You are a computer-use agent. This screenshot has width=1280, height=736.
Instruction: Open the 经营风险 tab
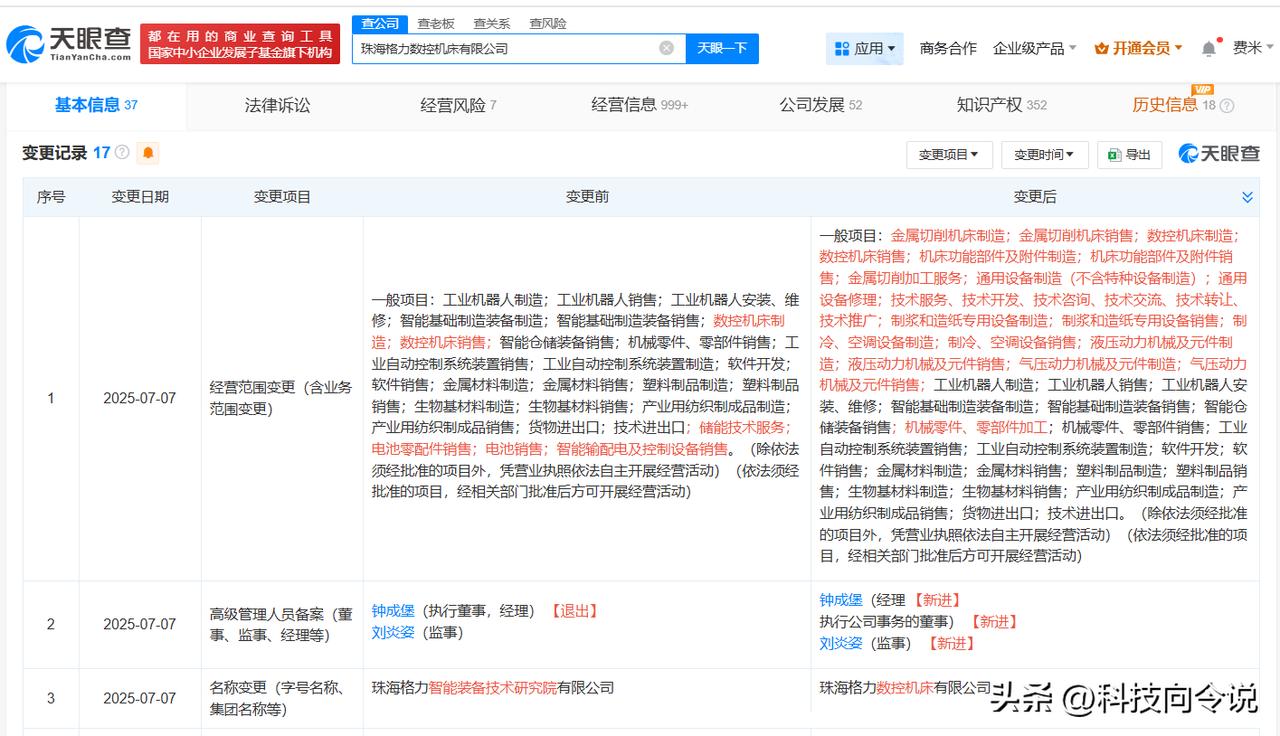click(458, 105)
